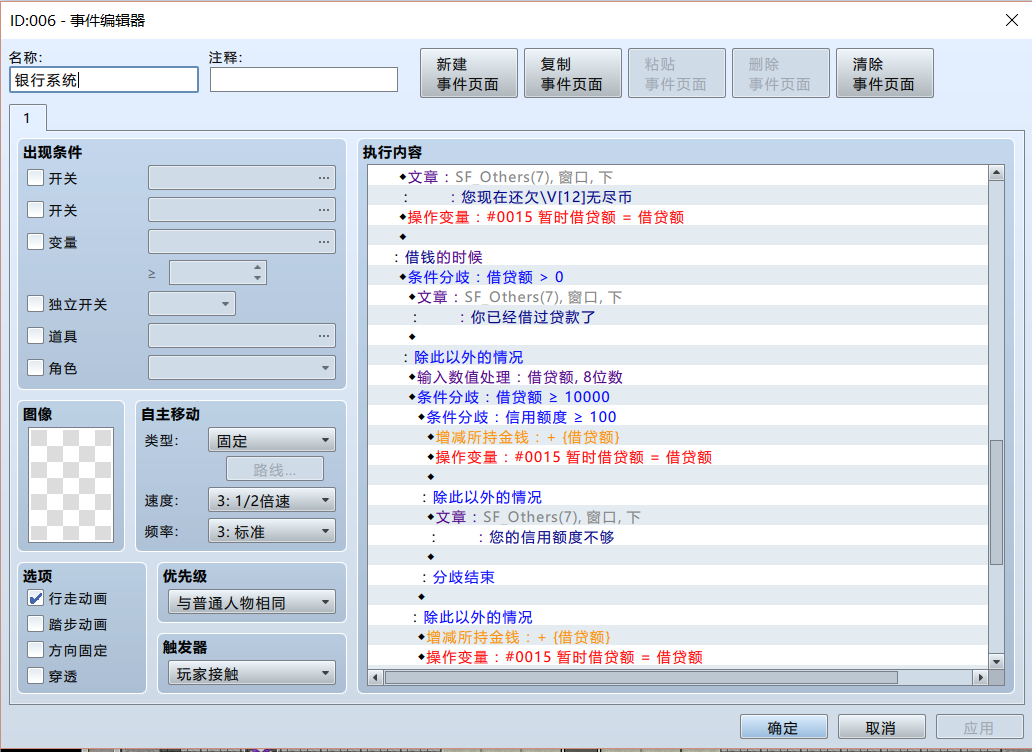Open the 频率 dropdown showing 3: 标准

coord(272,531)
